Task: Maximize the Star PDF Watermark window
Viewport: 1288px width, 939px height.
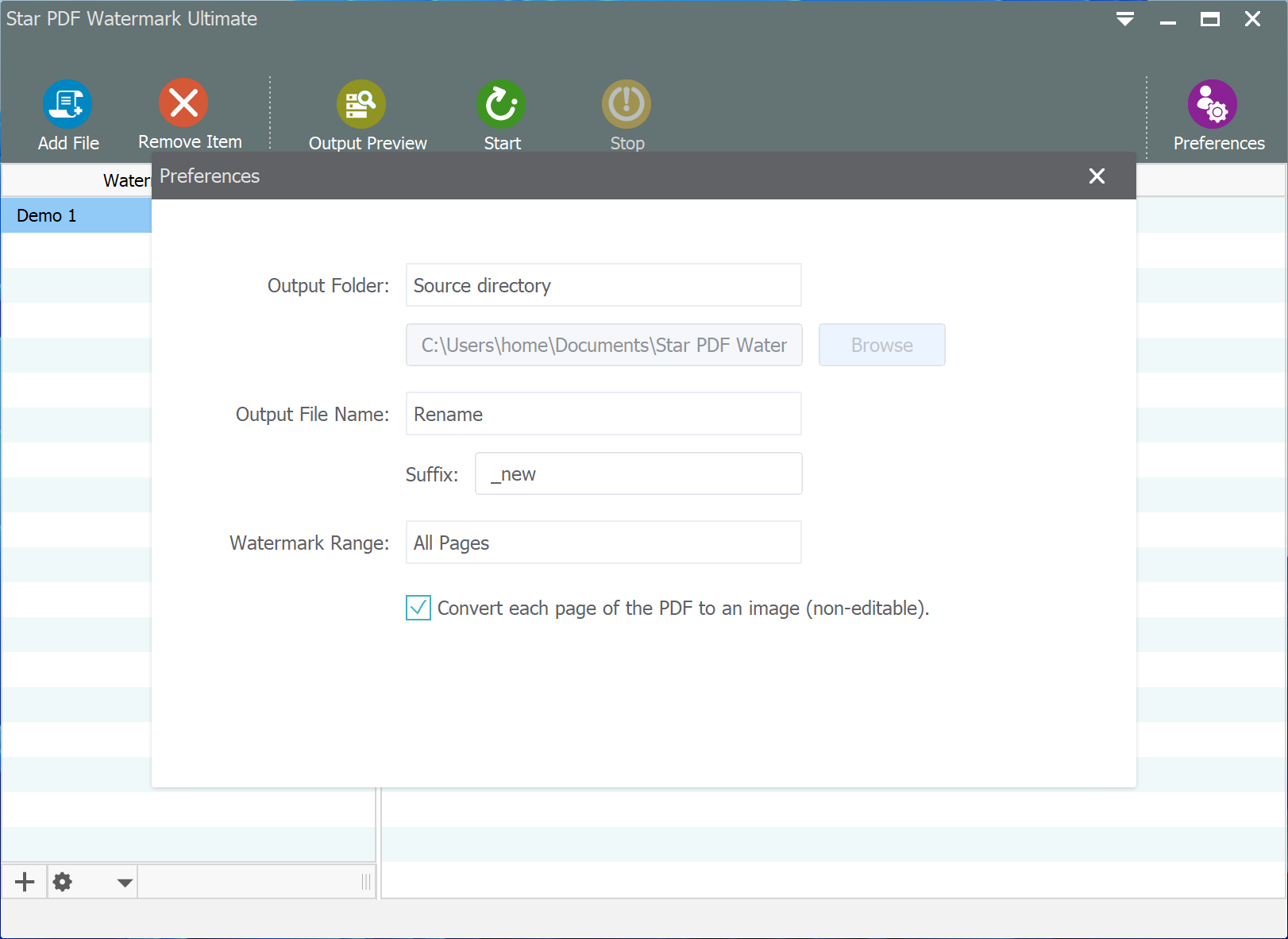Action: pyautogui.click(x=1210, y=19)
